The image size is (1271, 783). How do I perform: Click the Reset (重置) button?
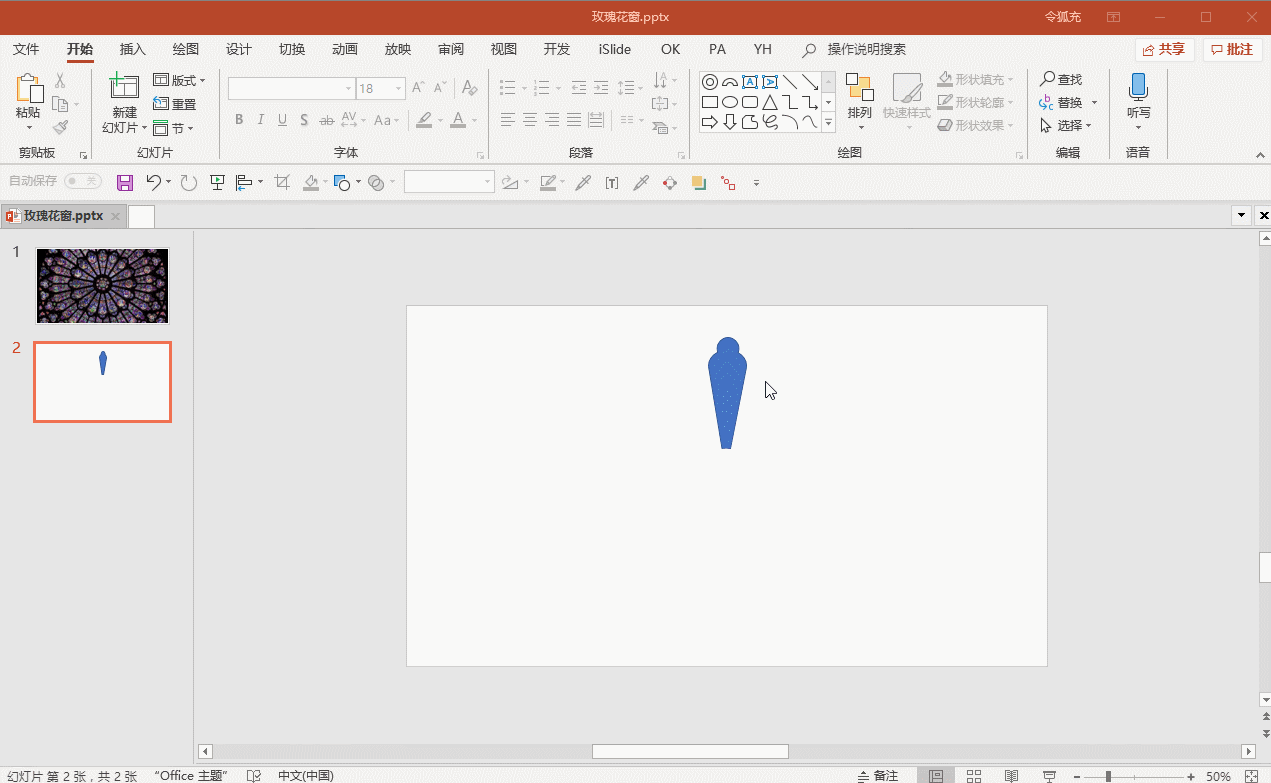175,104
